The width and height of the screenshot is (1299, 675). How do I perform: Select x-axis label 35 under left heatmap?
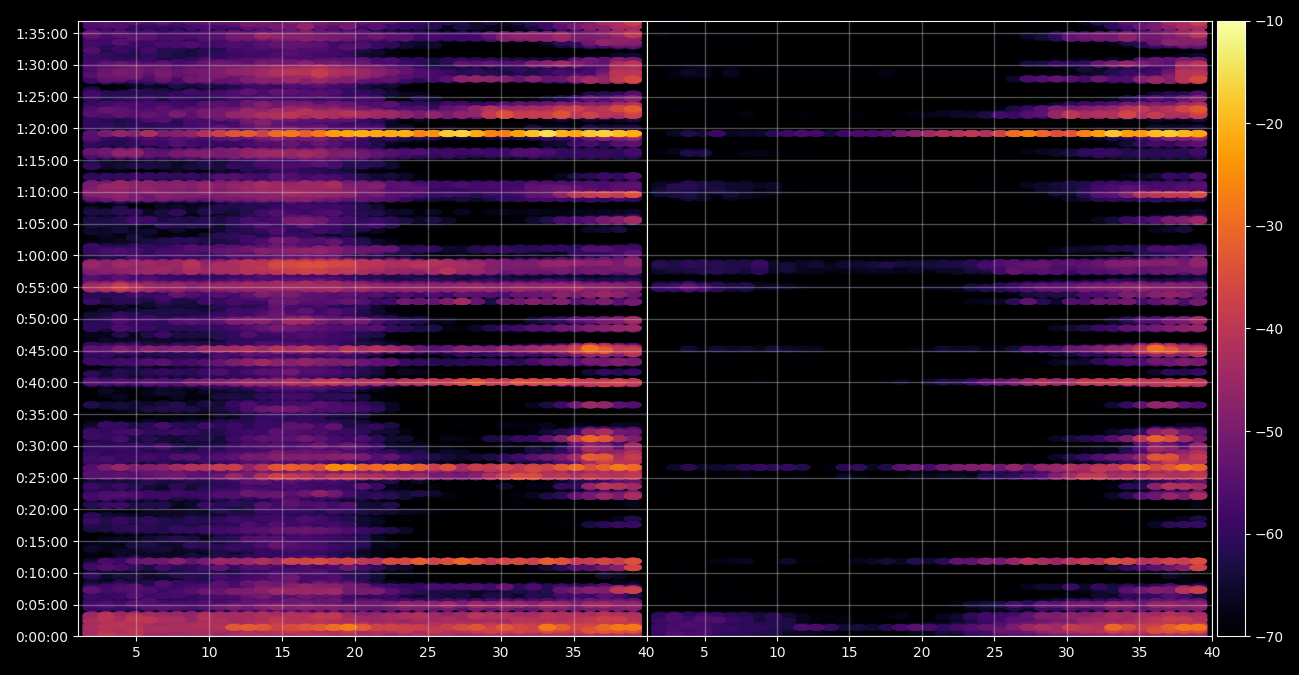tap(573, 653)
